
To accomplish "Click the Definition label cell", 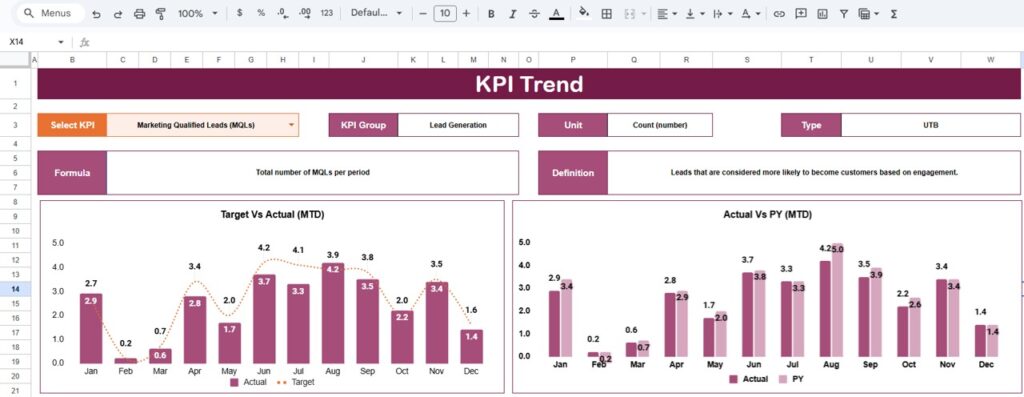I will tap(573, 172).
